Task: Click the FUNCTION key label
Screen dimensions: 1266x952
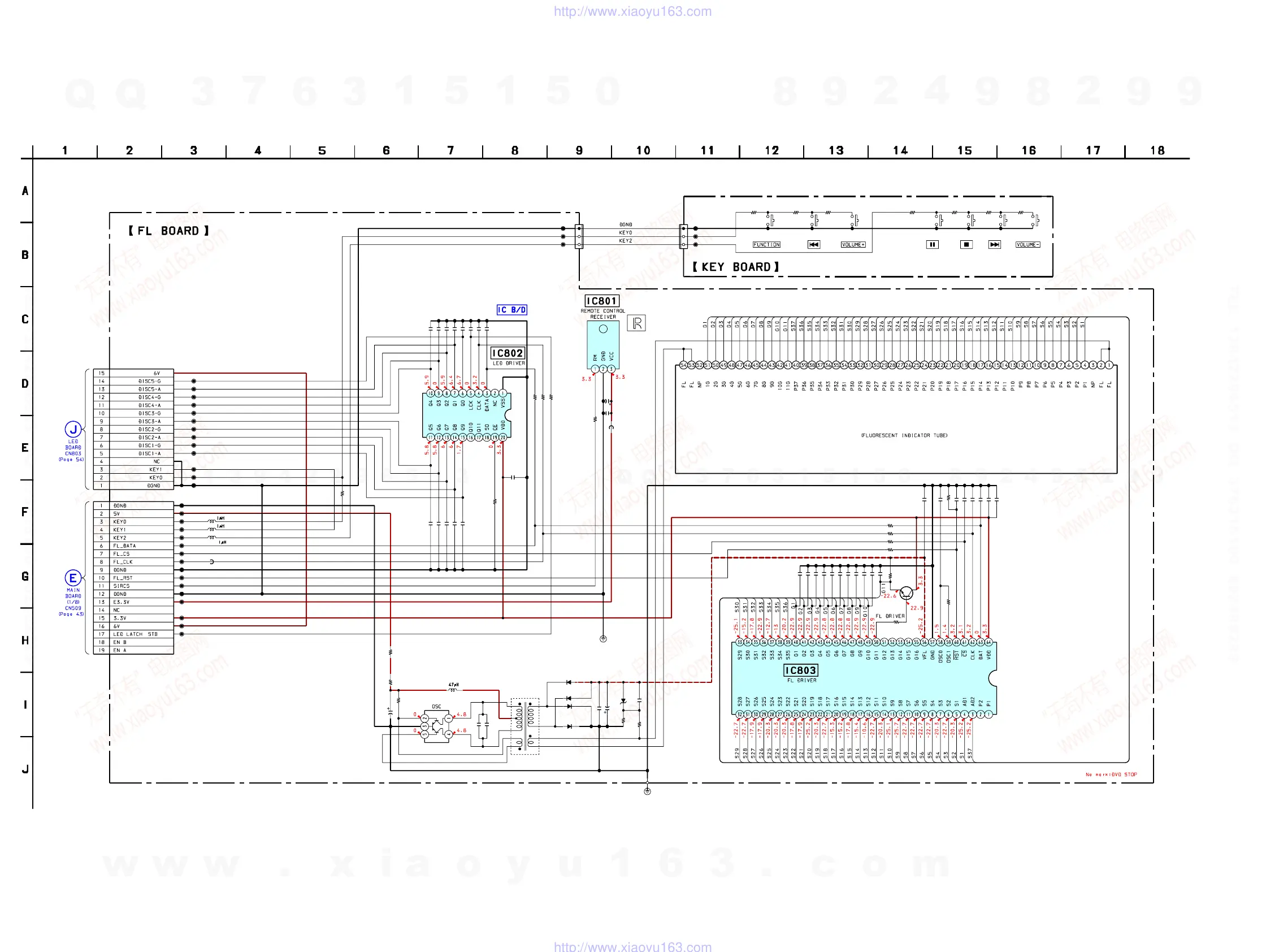Action: [766, 244]
